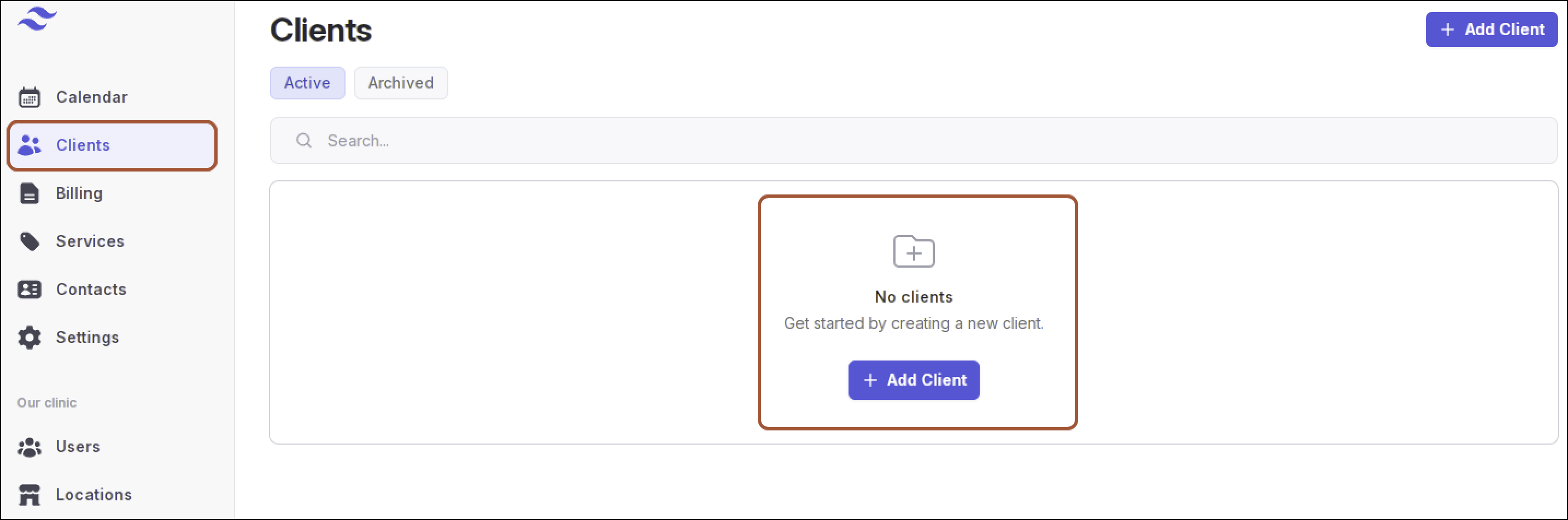
Task: Open Billing document icon
Action: 29,193
